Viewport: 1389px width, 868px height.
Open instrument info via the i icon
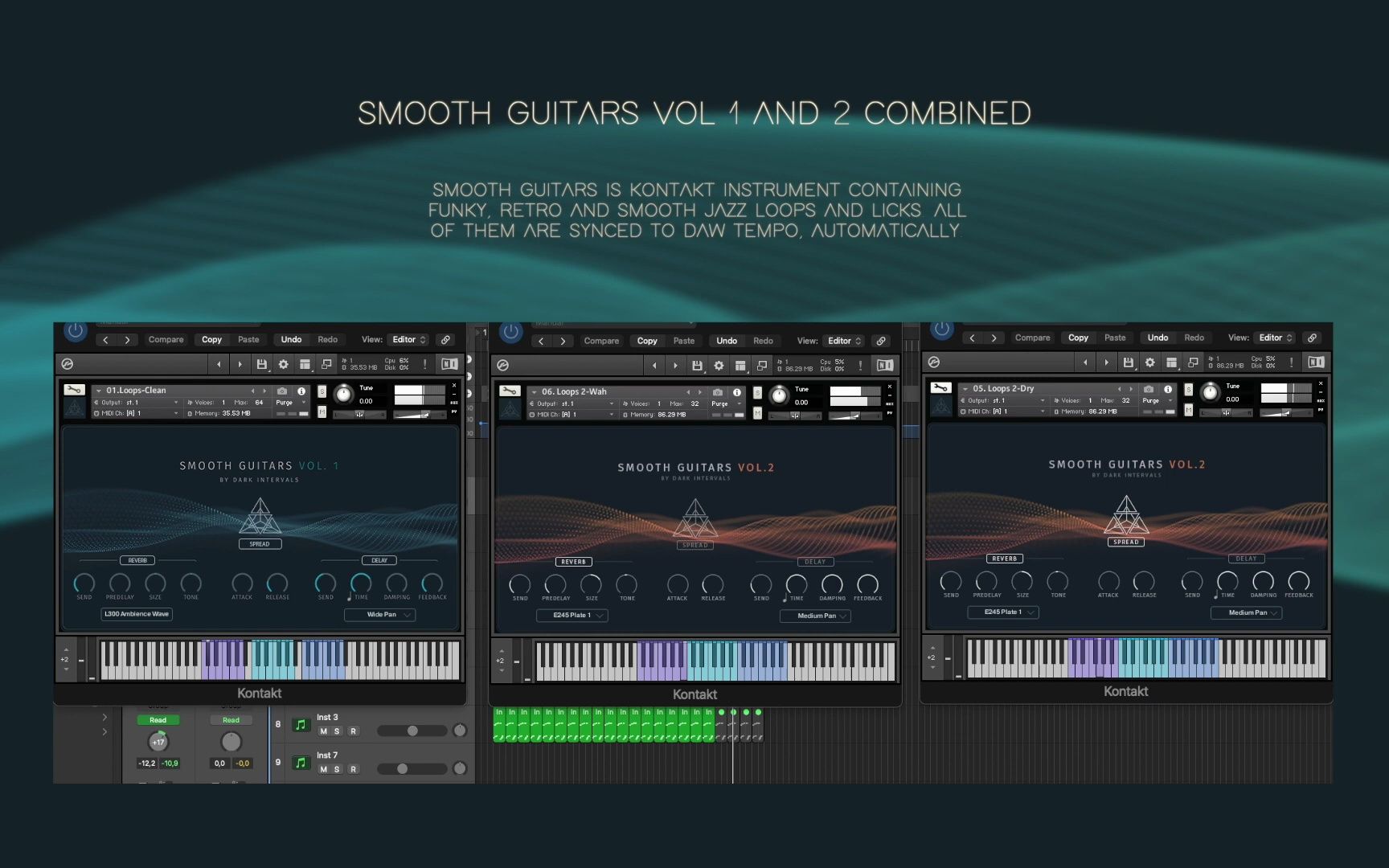pos(302,391)
